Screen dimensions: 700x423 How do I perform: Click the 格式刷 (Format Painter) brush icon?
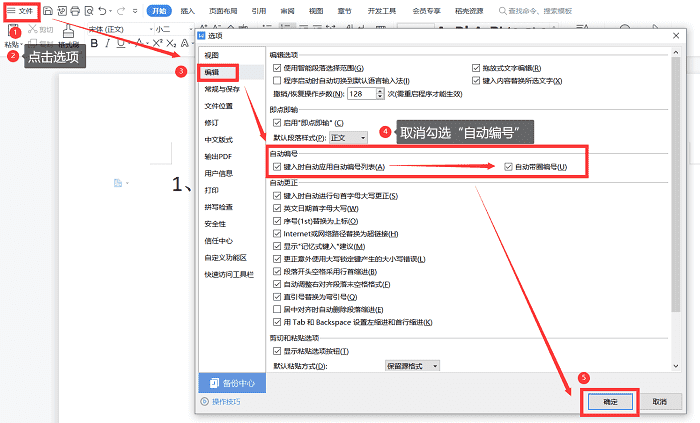coord(68,32)
